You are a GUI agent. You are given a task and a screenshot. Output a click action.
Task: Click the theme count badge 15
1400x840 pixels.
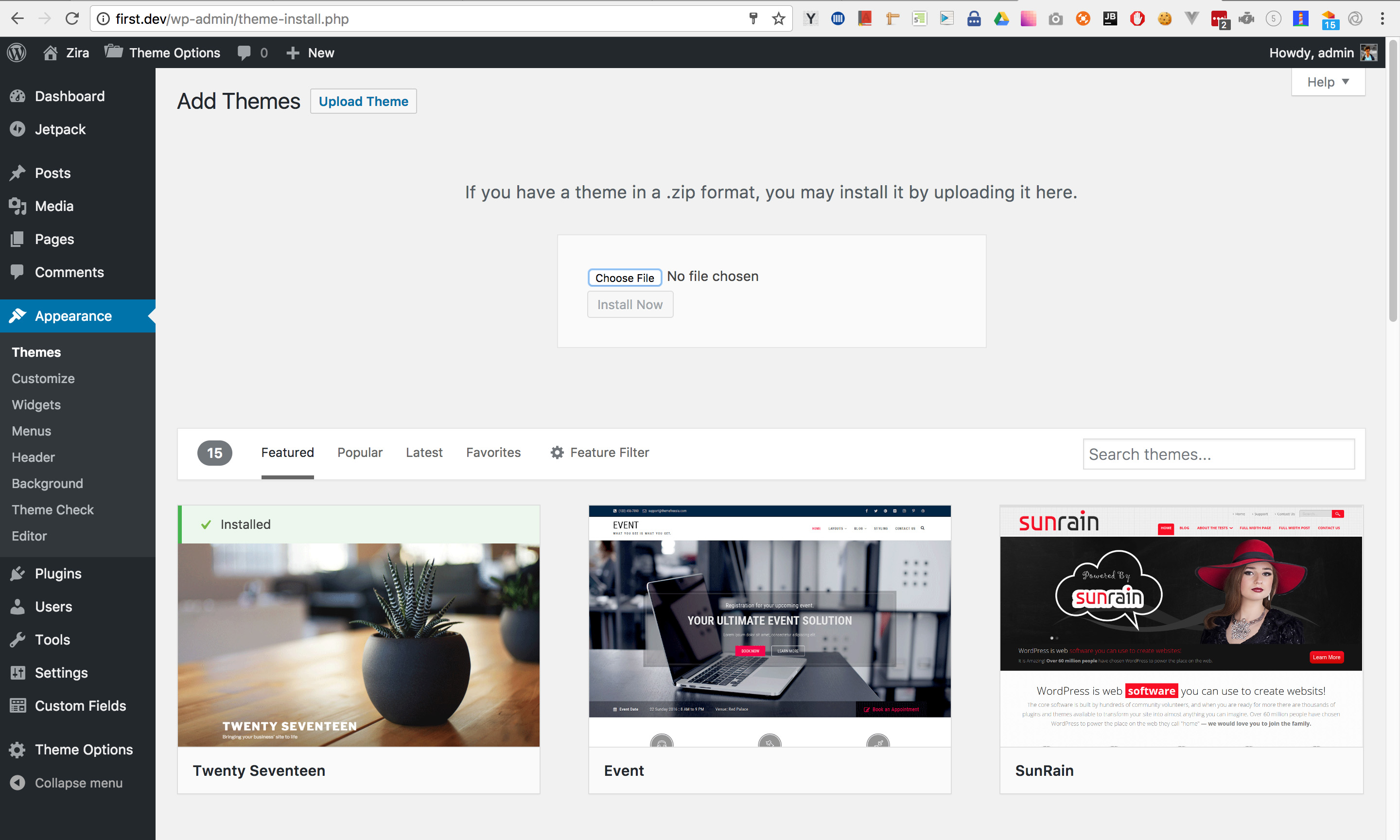pyautogui.click(x=214, y=453)
